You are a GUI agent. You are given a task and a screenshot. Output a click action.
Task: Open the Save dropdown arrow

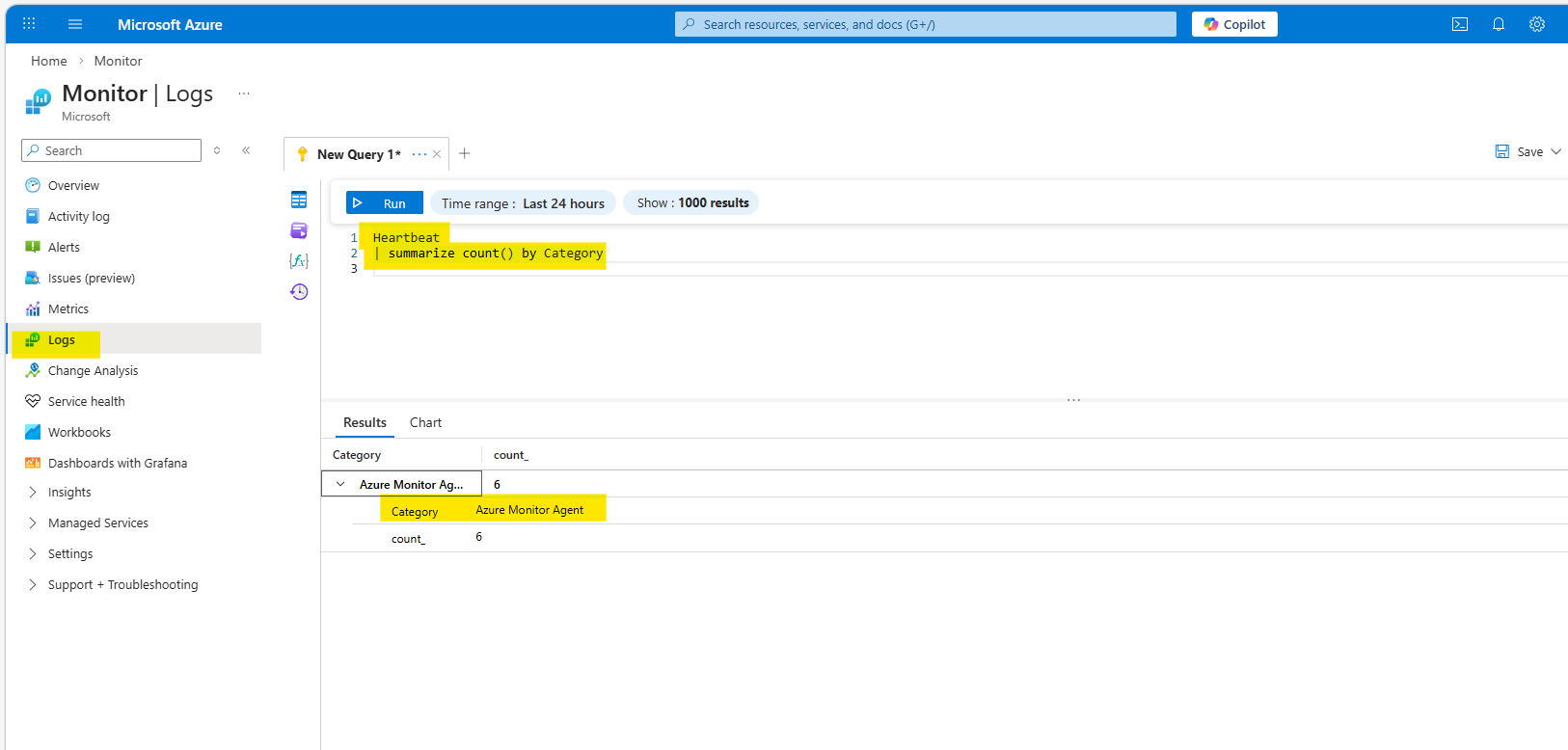click(x=1555, y=151)
